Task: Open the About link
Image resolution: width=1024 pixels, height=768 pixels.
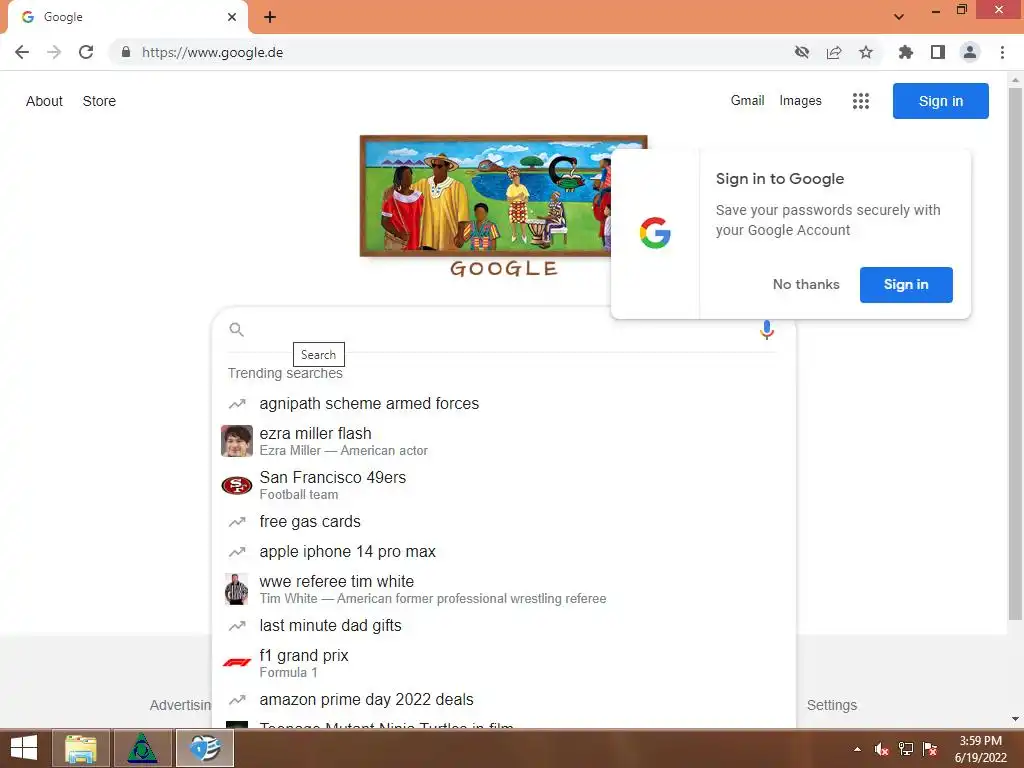Action: (x=44, y=101)
